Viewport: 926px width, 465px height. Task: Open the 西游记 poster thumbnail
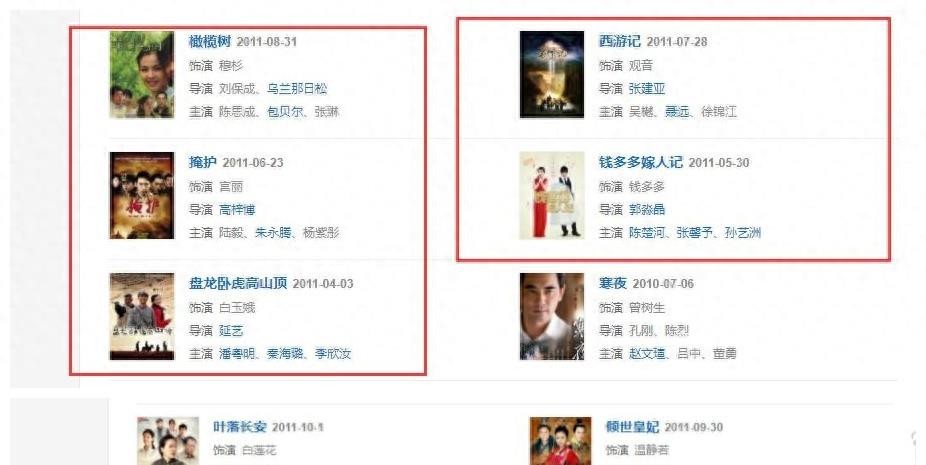[x=552, y=74]
